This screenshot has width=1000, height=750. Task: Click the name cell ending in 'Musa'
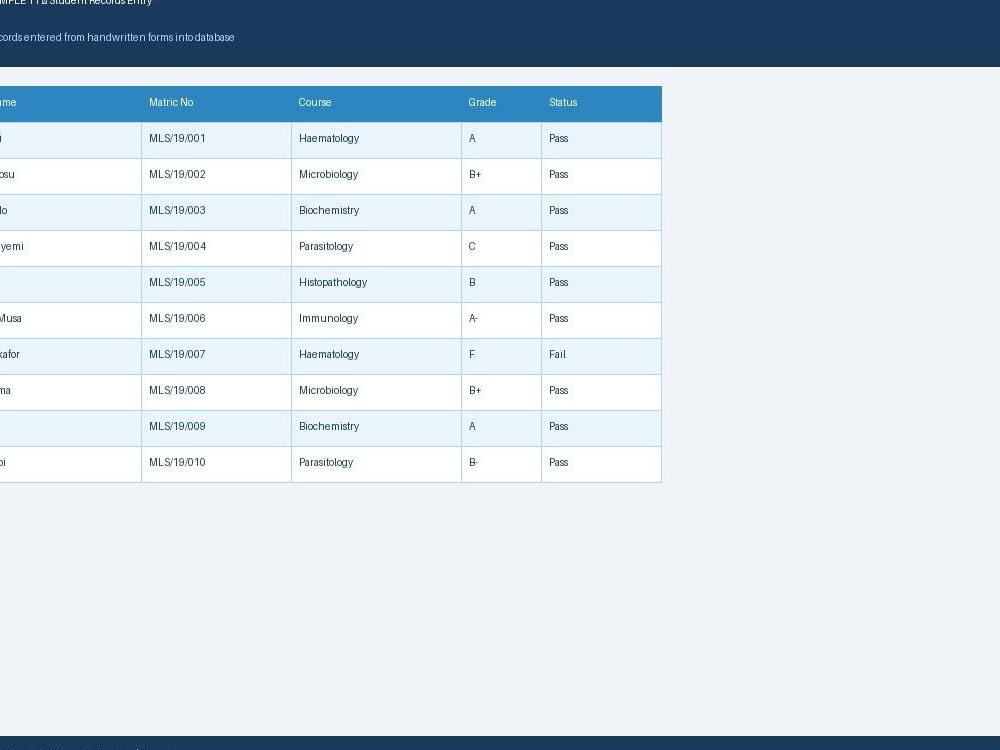pyautogui.click(x=70, y=320)
